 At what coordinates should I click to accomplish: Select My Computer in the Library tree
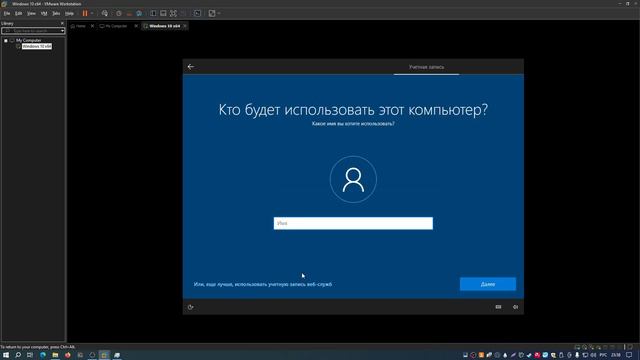tap(29, 40)
